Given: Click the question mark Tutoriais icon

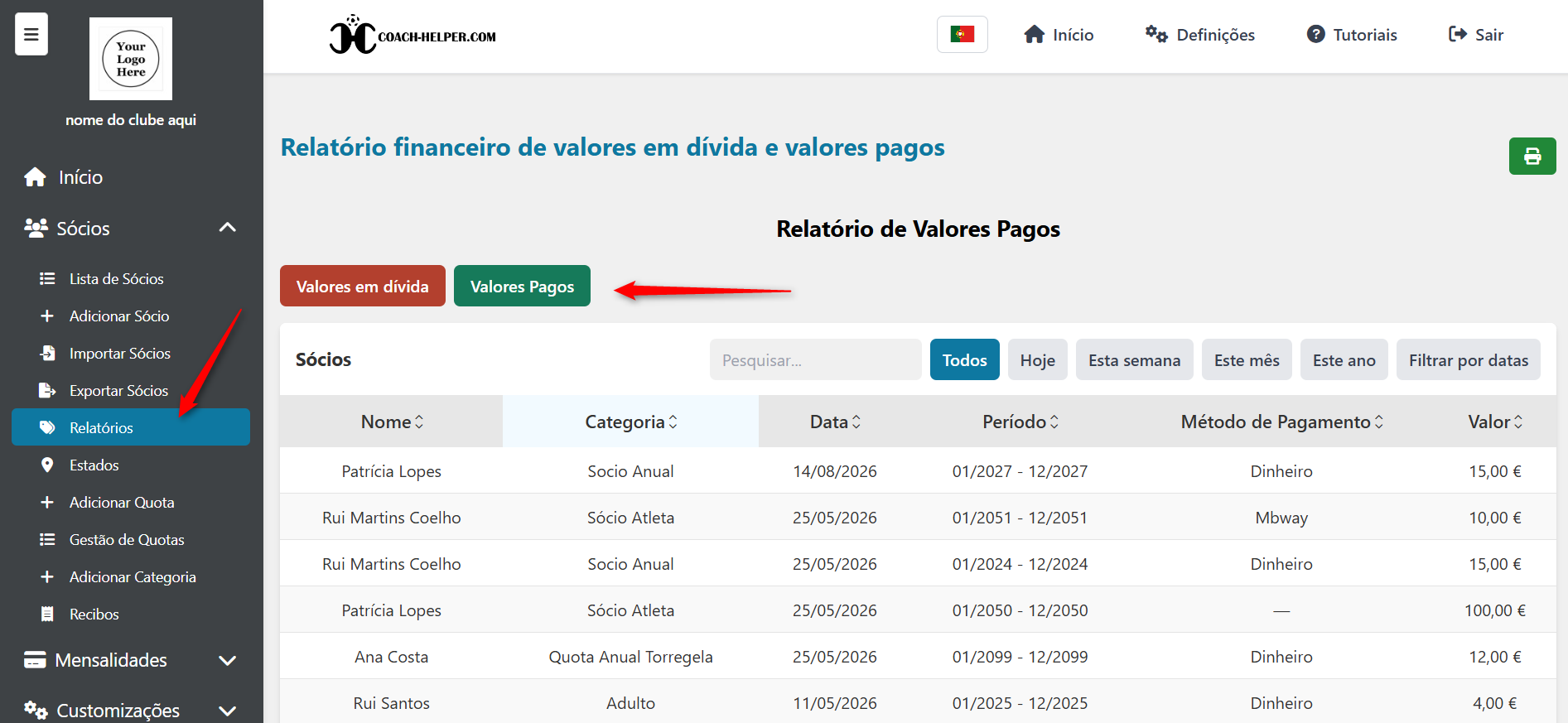Looking at the screenshot, I should point(1315,35).
